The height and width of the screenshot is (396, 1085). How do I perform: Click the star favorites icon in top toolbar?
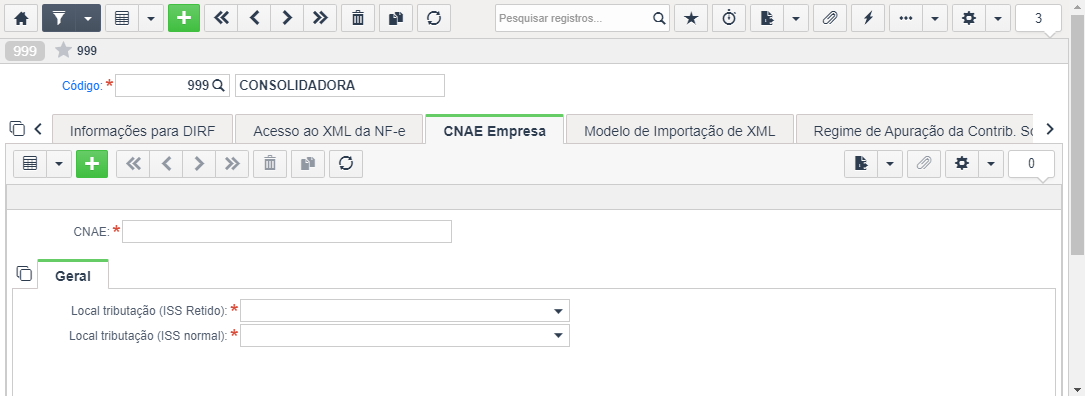point(691,19)
